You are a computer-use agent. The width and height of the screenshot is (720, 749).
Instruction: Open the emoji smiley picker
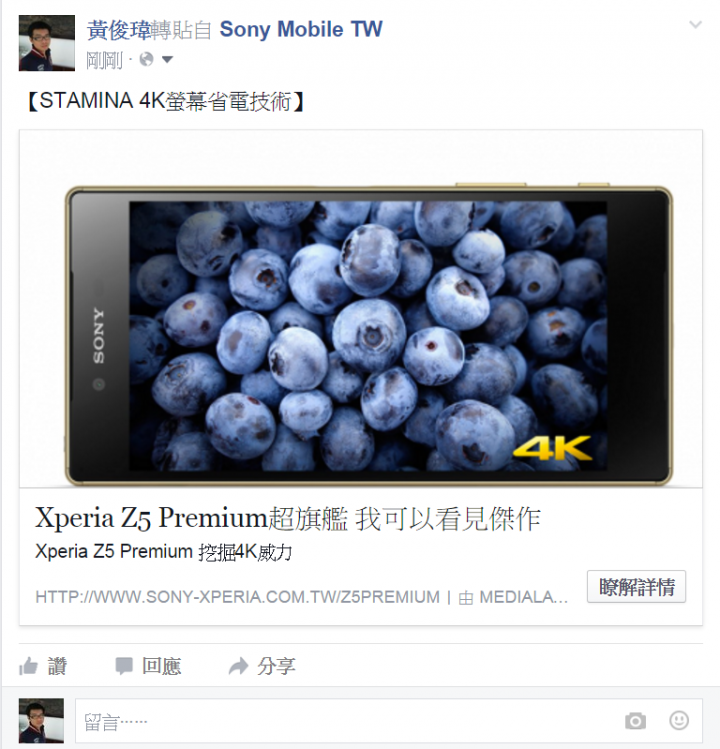point(679,720)
